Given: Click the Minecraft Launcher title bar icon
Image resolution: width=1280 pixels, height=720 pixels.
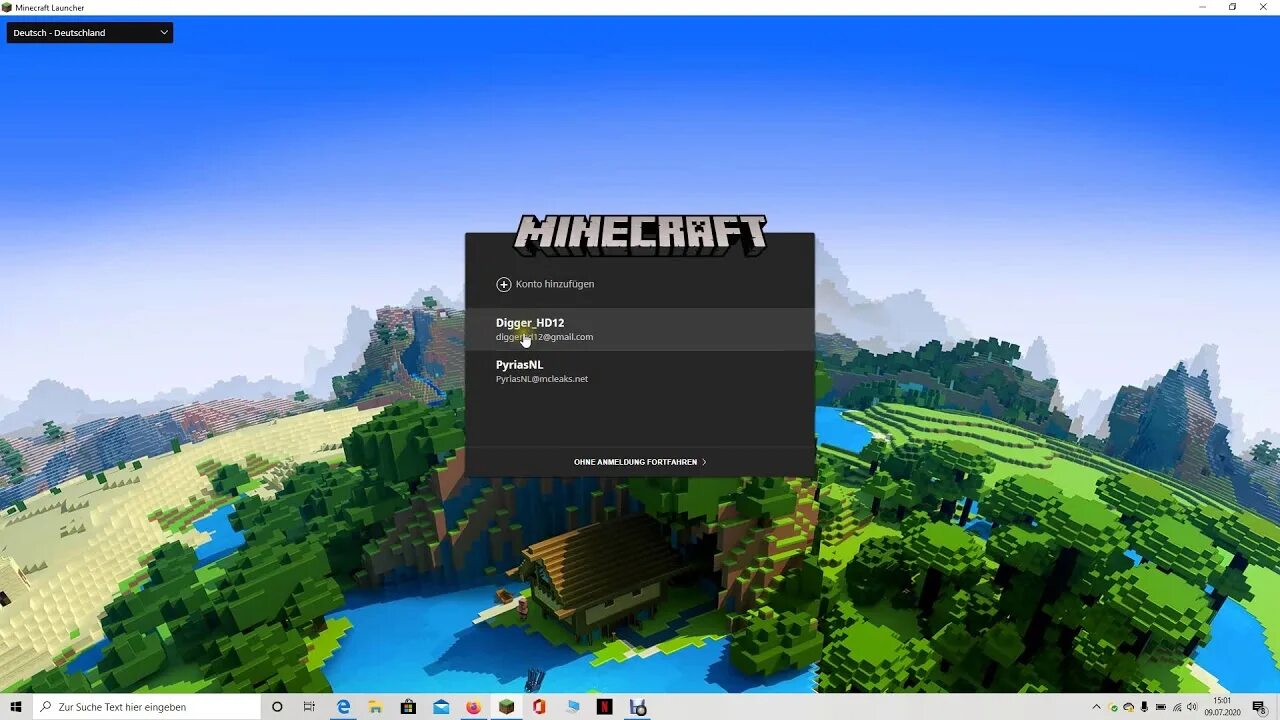Looking at the screenshot, I should coord(7,7).
